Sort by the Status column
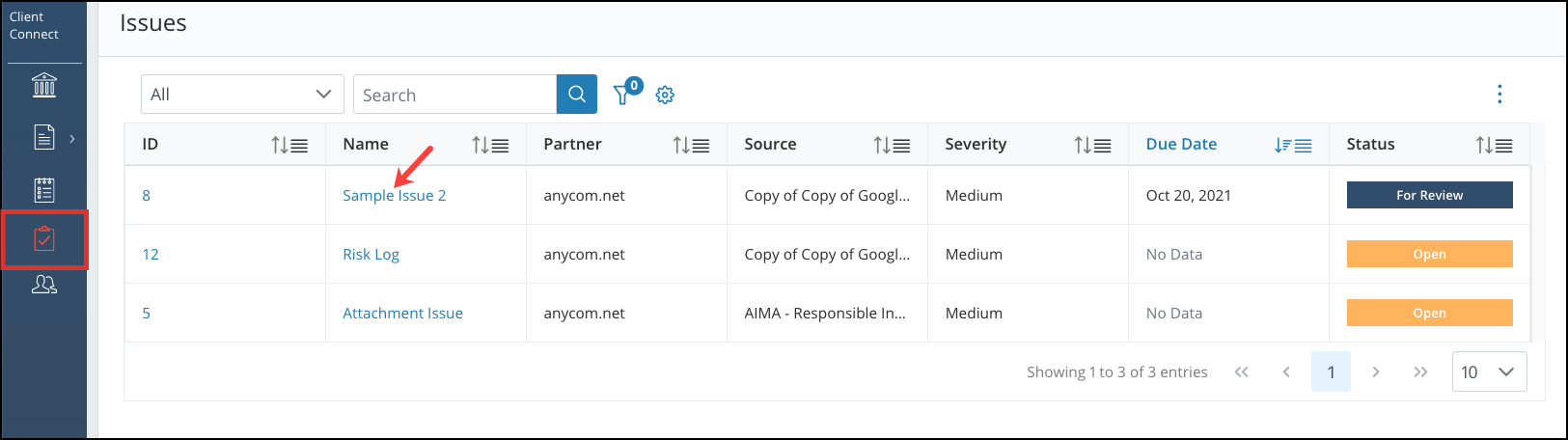 1494,145
